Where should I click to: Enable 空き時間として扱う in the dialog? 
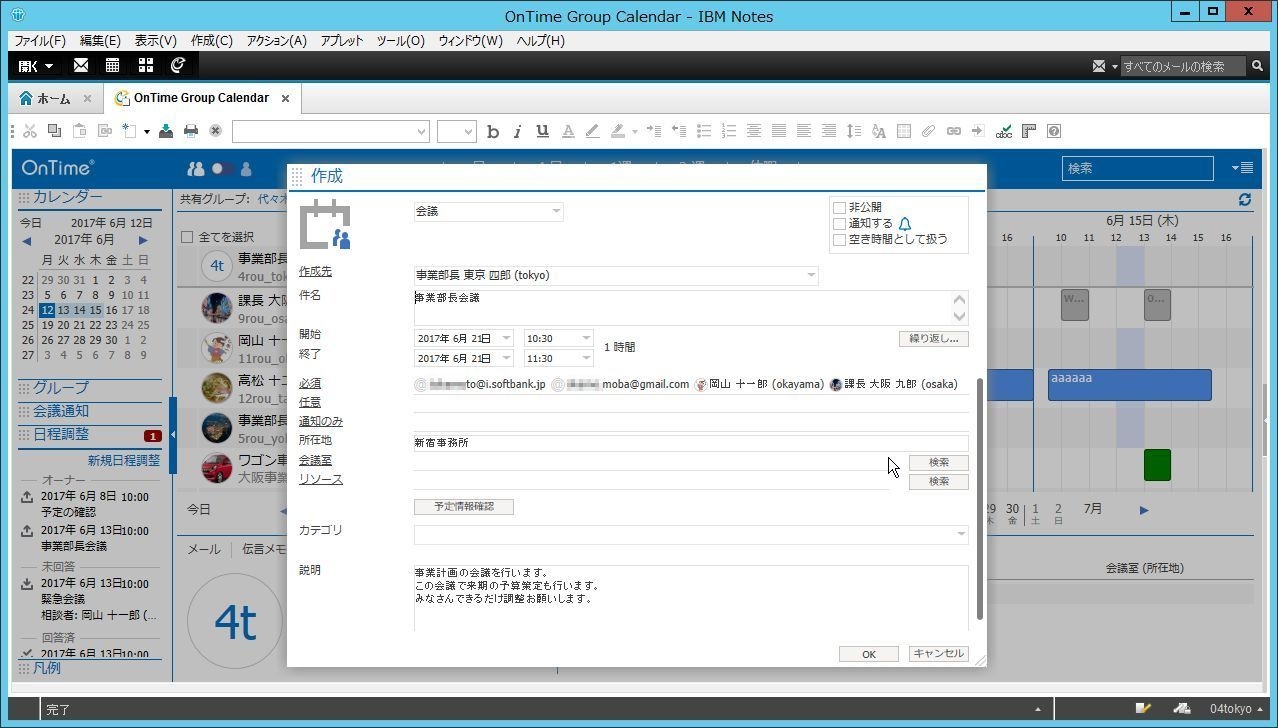839,239
